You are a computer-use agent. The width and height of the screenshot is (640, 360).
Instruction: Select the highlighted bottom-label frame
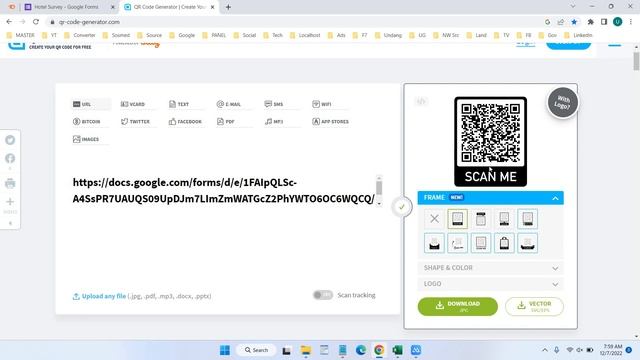click(x=458, y=219)
